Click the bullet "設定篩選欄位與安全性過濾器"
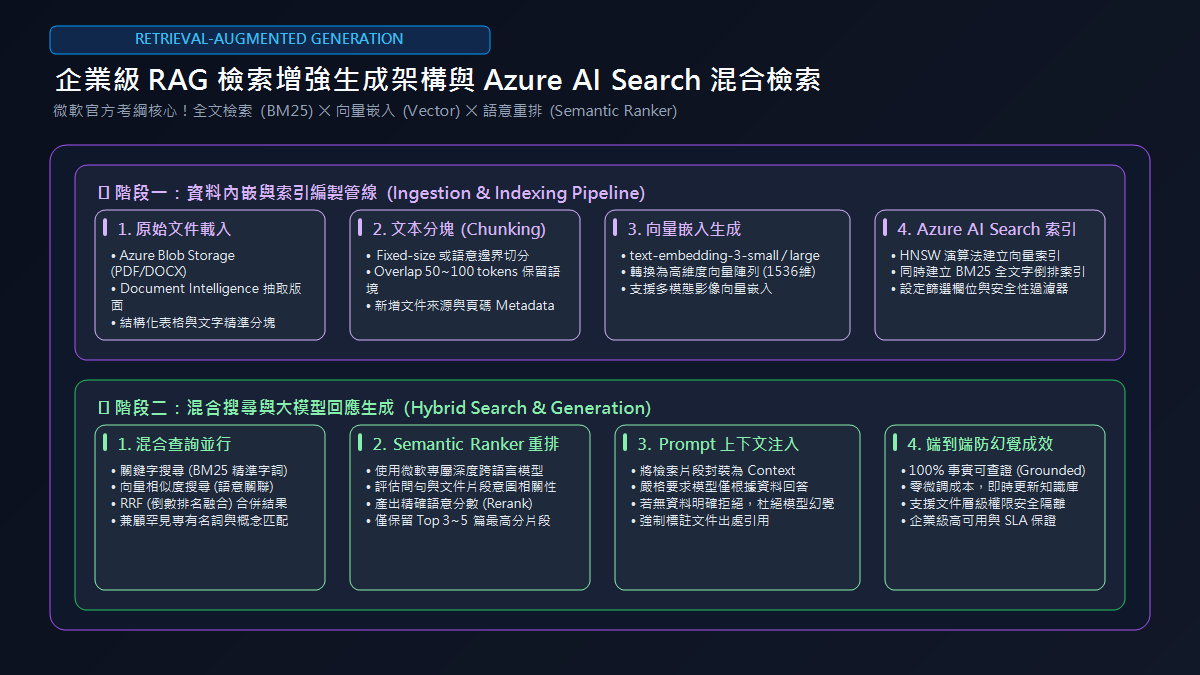The height and width of the screenshot is (675, 1200). pyautogui.click(x=979, y=289)
